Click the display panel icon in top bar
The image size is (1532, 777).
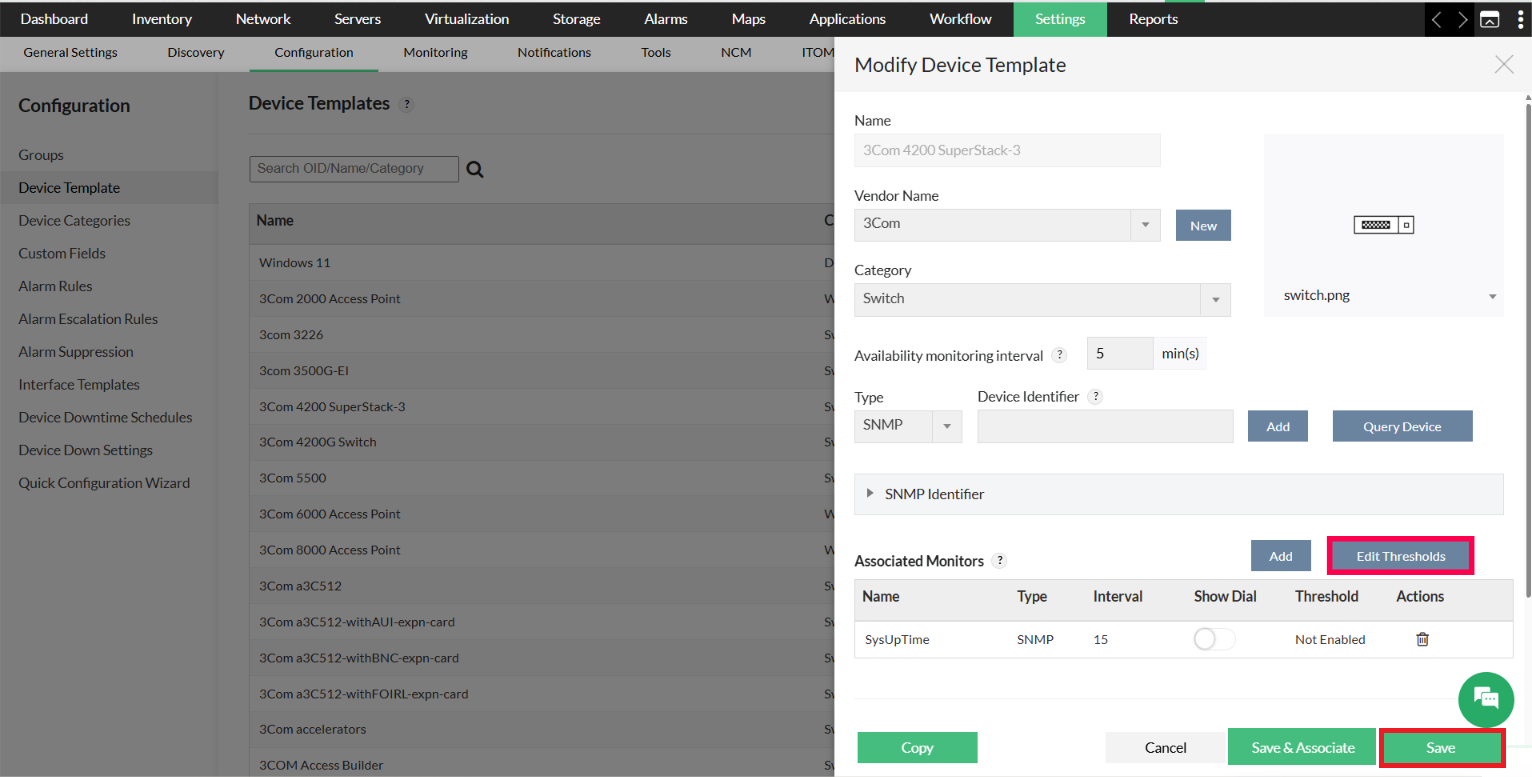point(1490,19)
